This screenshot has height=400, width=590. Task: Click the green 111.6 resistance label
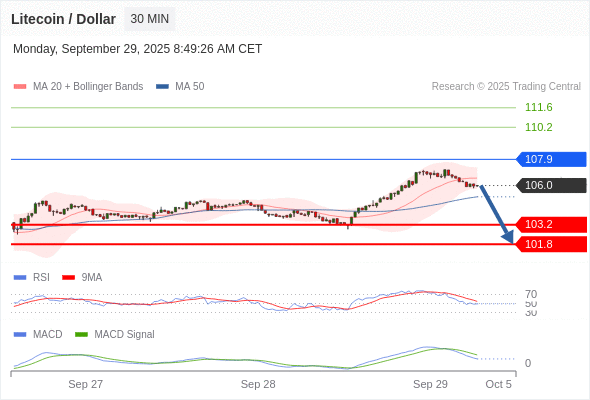(x=538, y=107)
